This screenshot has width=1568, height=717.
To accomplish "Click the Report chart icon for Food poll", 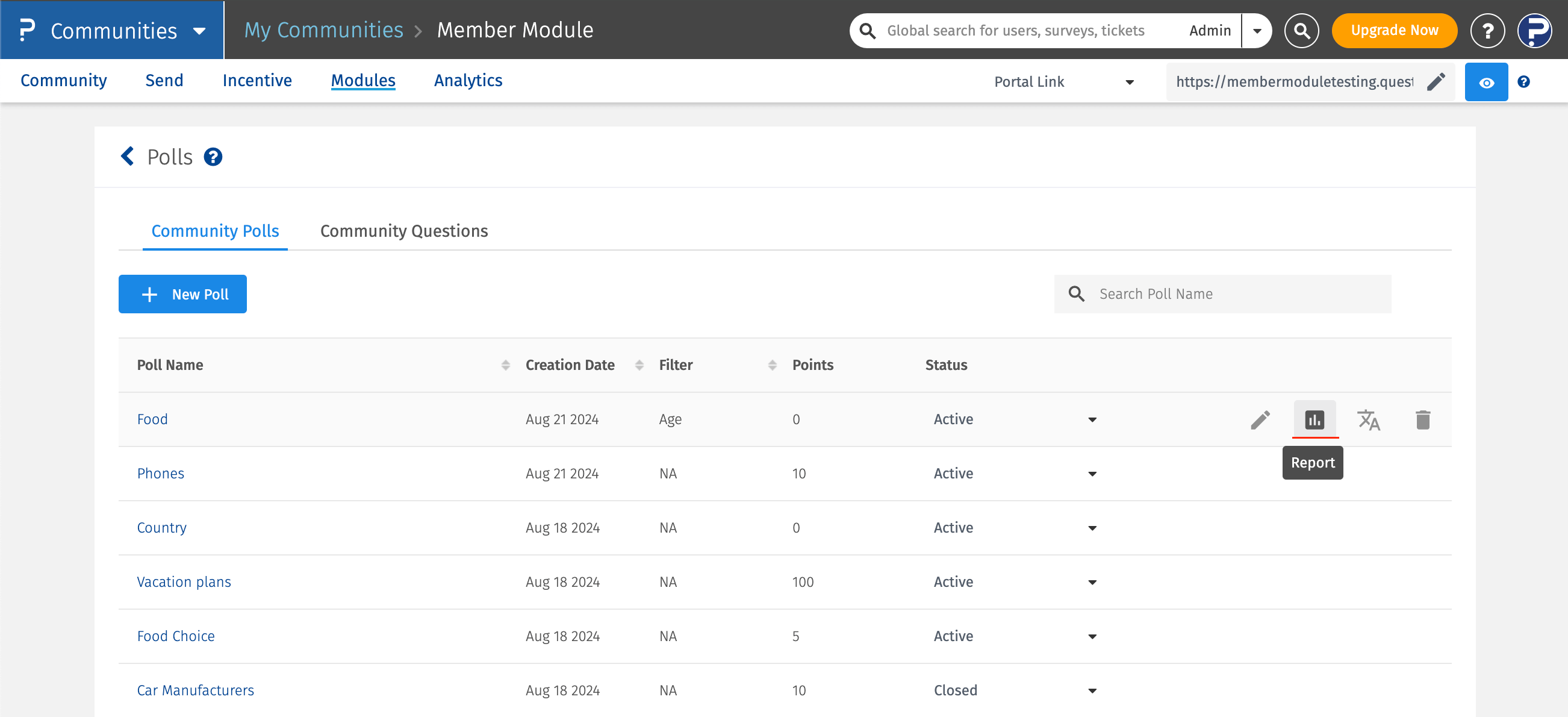I will [x=1314, y=419].
